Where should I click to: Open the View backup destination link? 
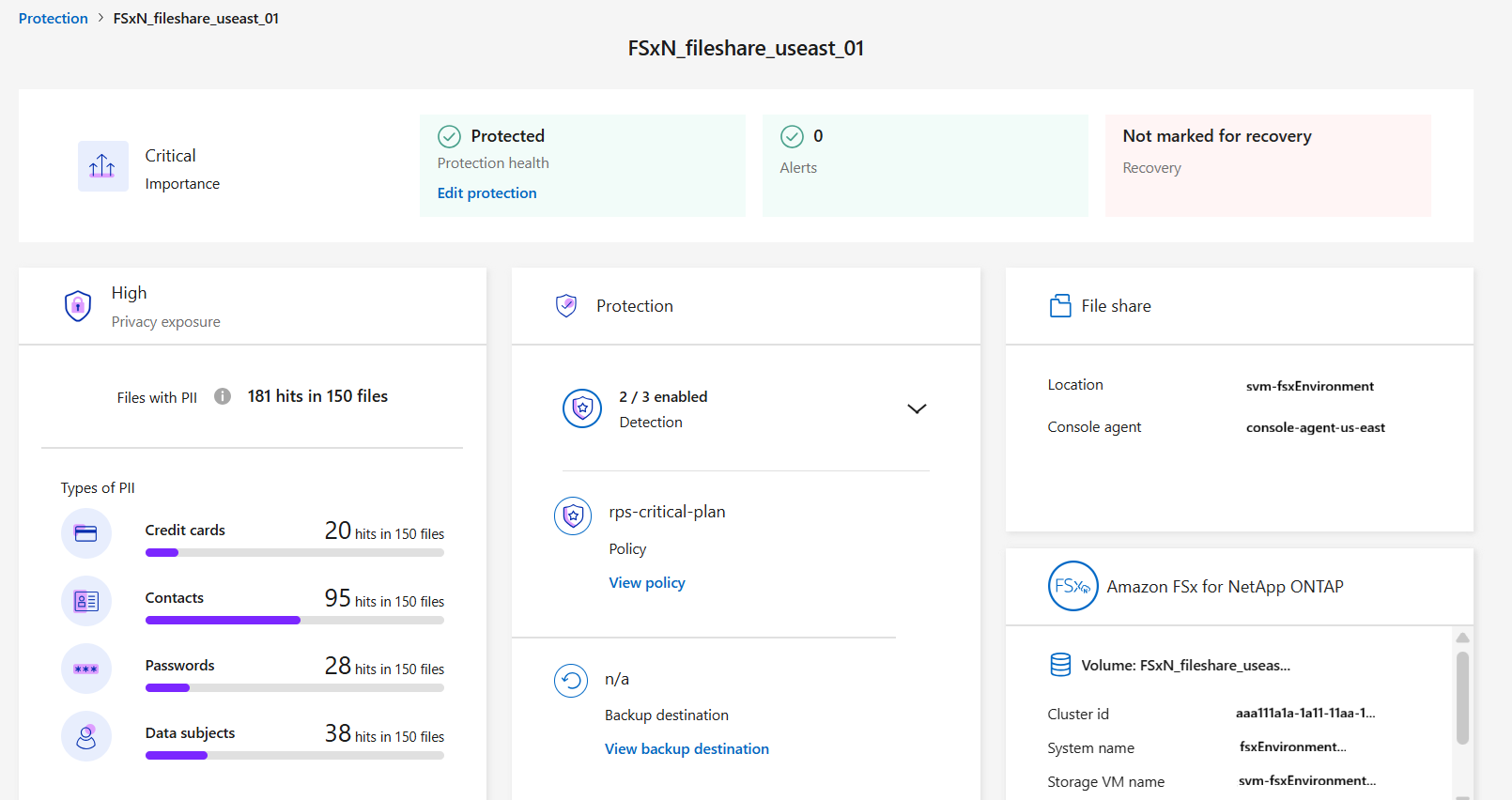pyautogui.click(x=687, y=748)
